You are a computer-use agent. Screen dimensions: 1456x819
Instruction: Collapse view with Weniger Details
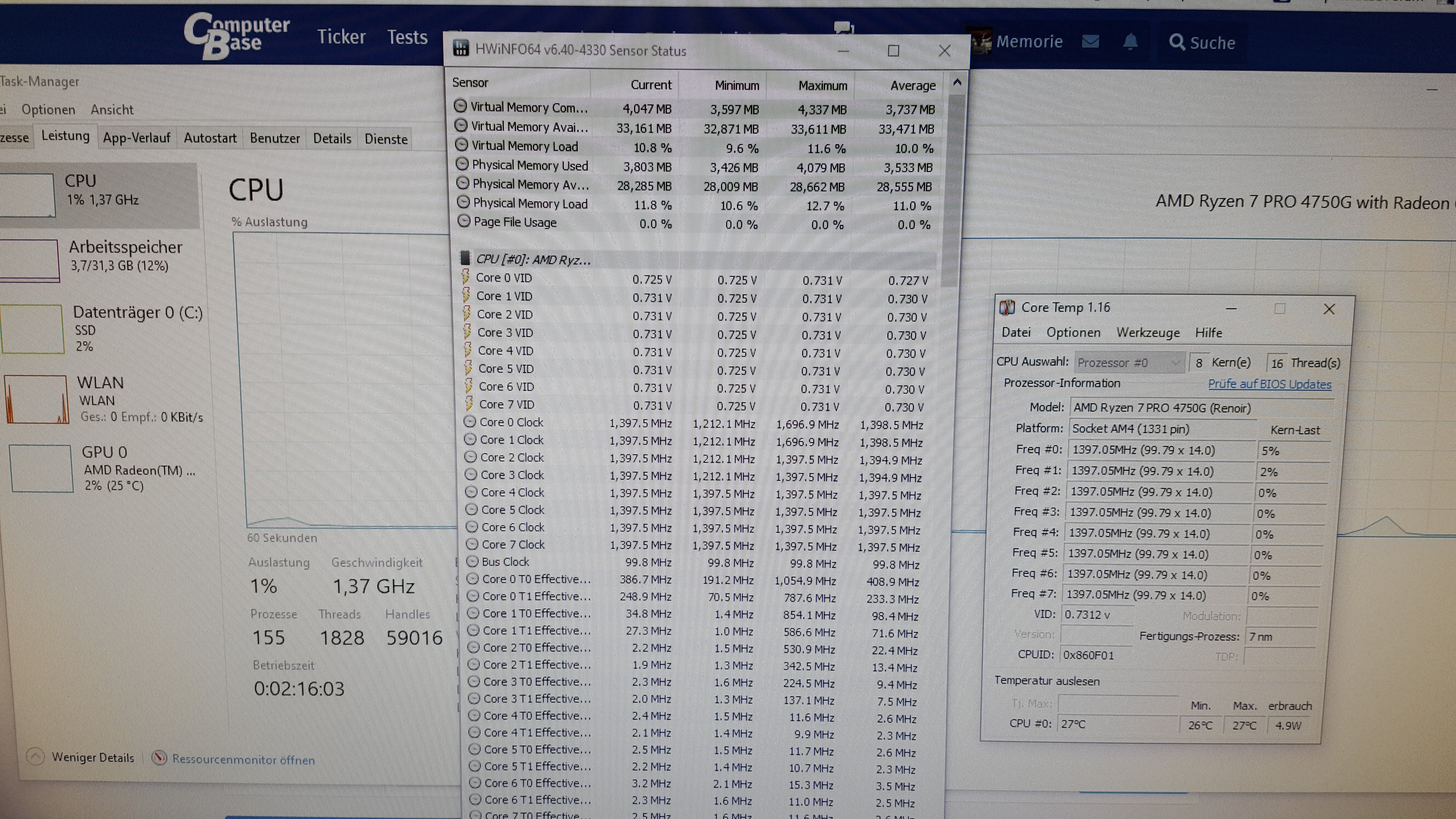[93, 758]
